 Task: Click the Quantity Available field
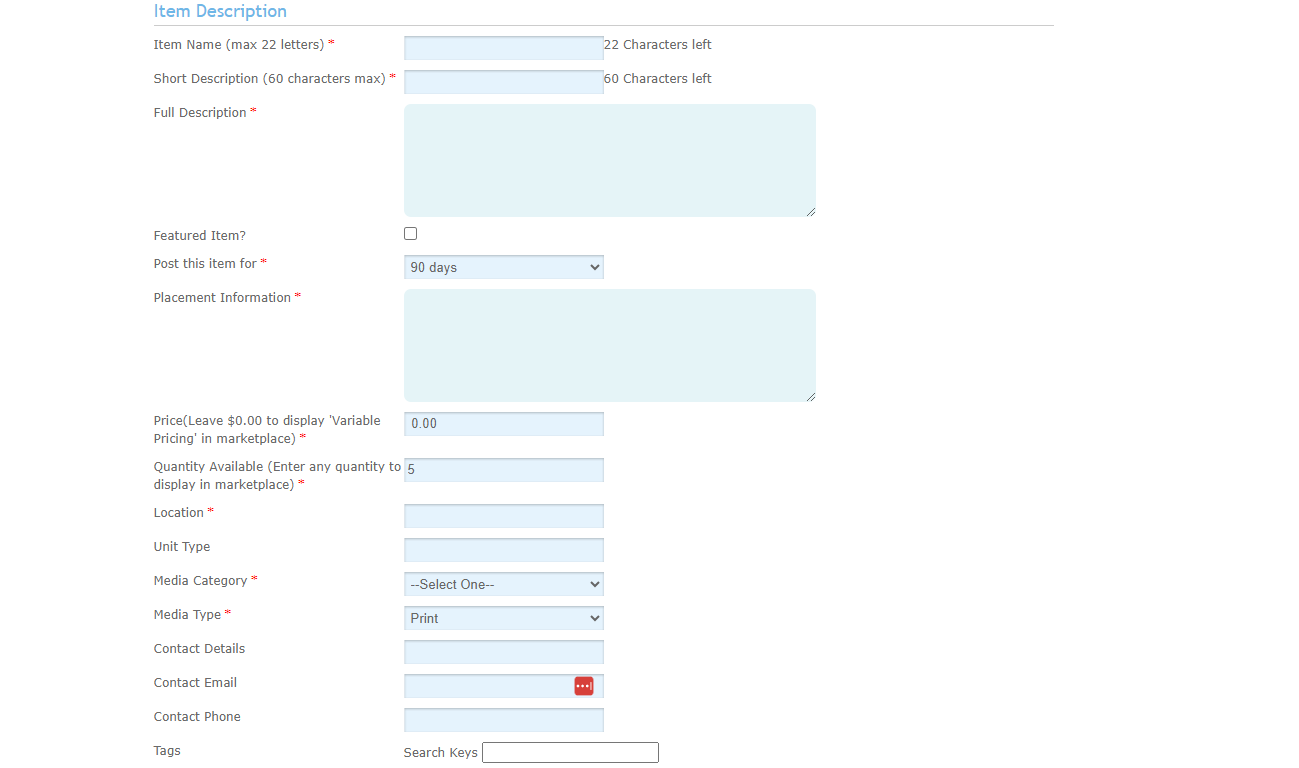click(x=503, y=470)
